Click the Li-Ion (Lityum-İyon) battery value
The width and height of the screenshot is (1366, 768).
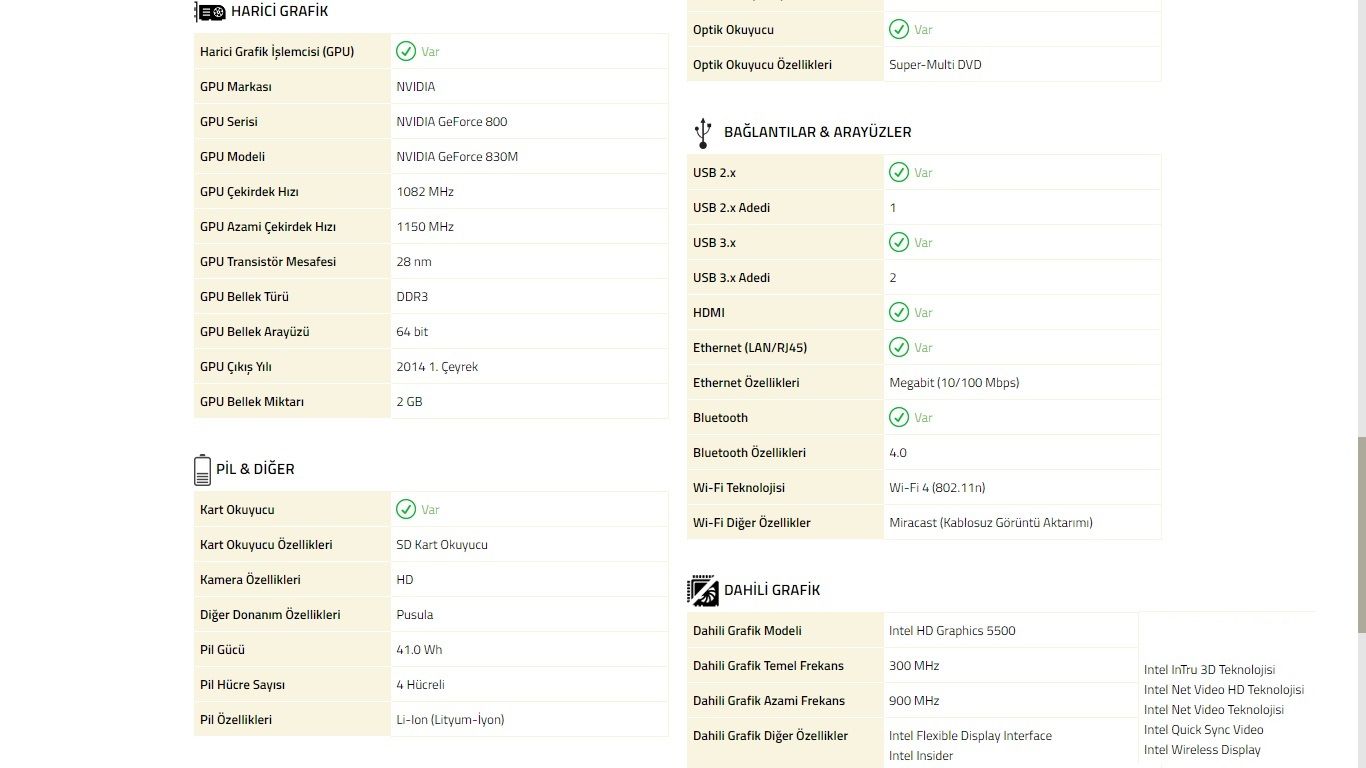click(450, 720)
